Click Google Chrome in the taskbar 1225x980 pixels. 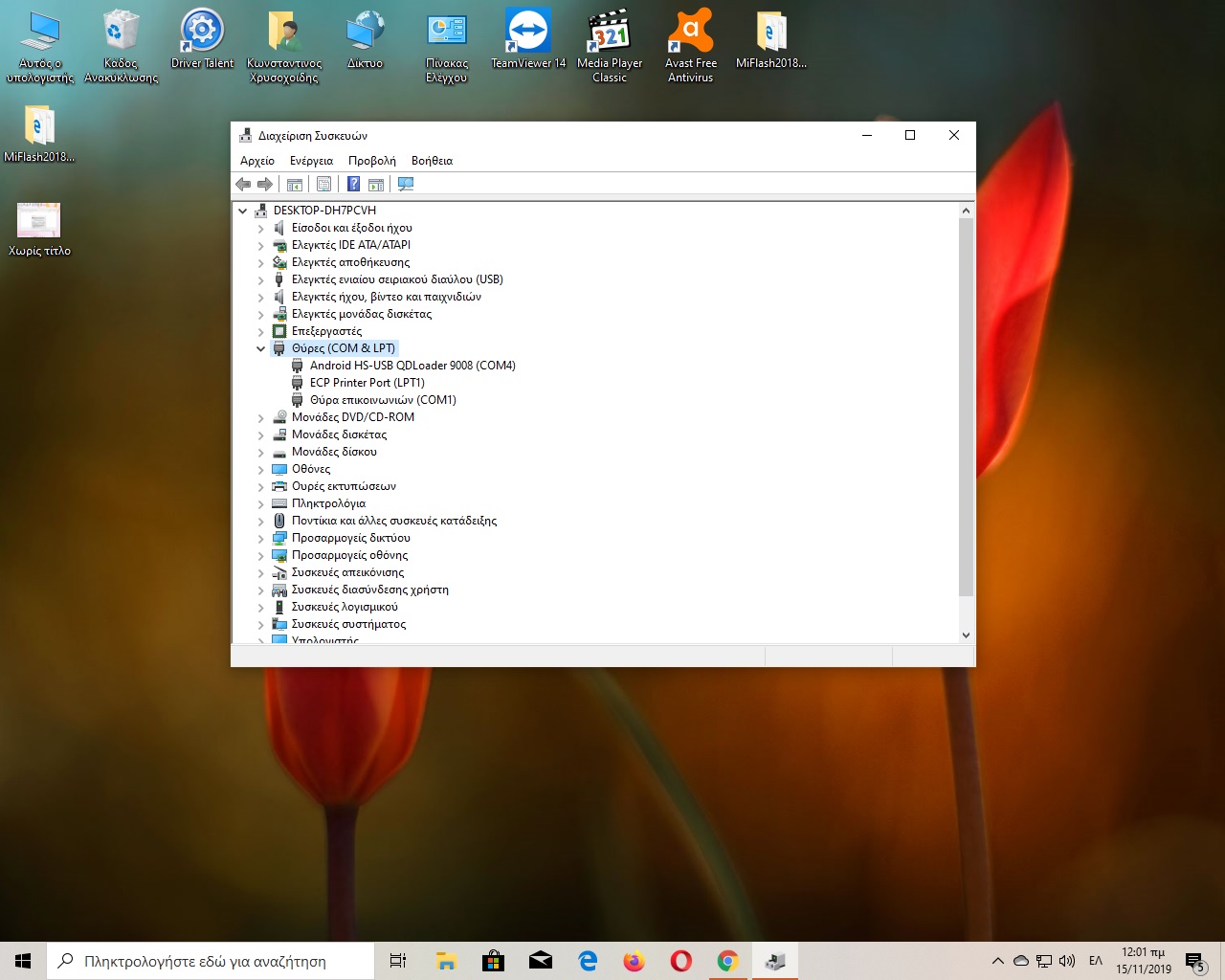click(727, 961)
